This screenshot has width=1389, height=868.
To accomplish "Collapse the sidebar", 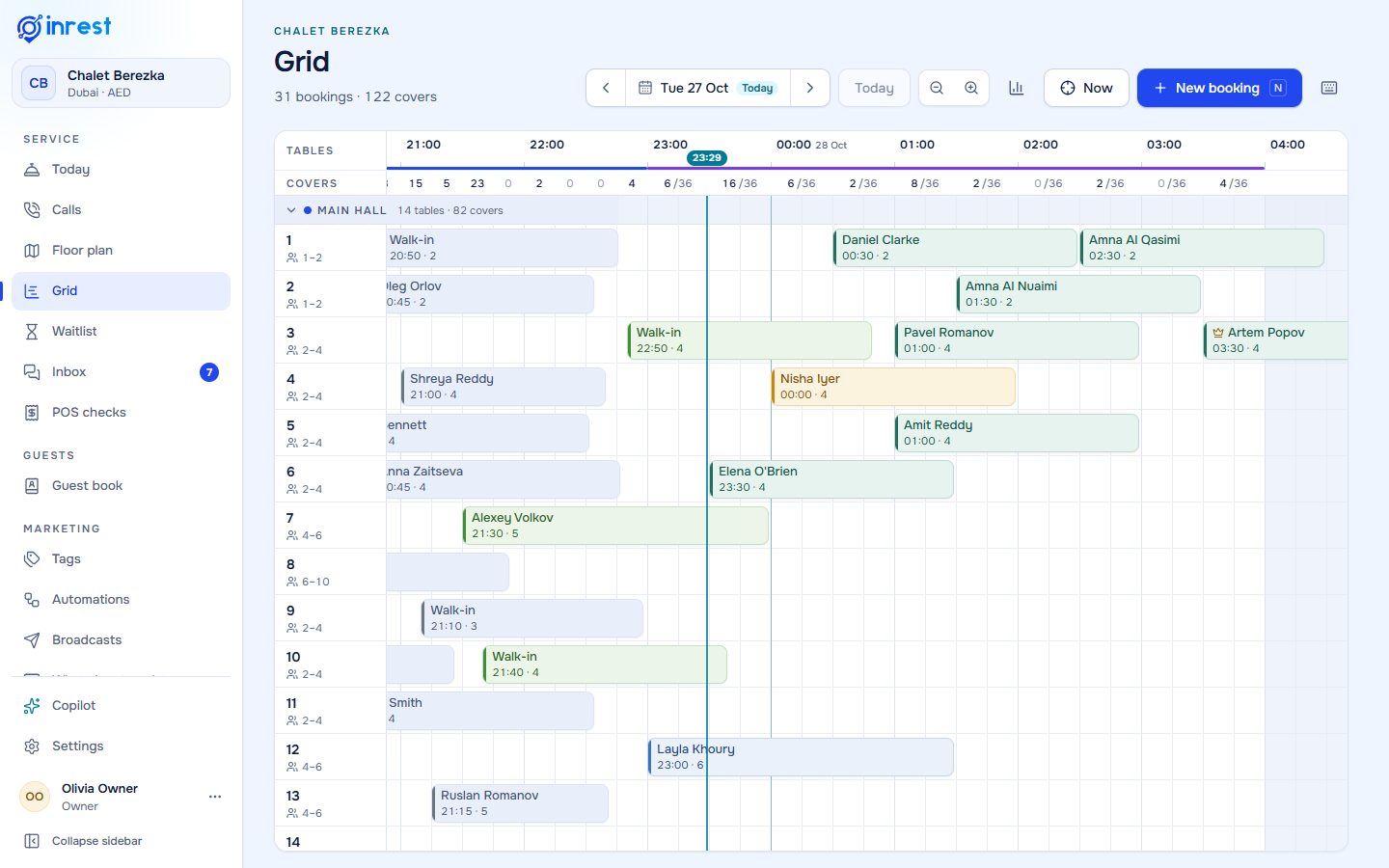I will (x=122, y=841).
